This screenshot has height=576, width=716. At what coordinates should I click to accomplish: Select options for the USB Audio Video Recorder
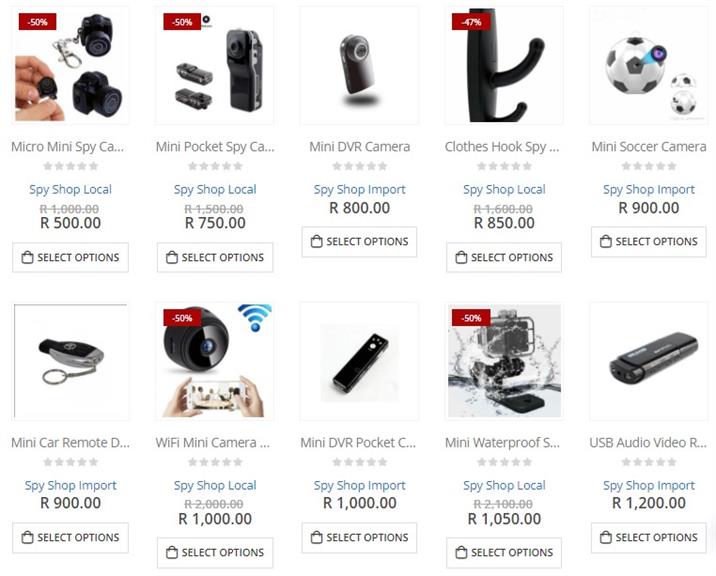click(649, 538)
